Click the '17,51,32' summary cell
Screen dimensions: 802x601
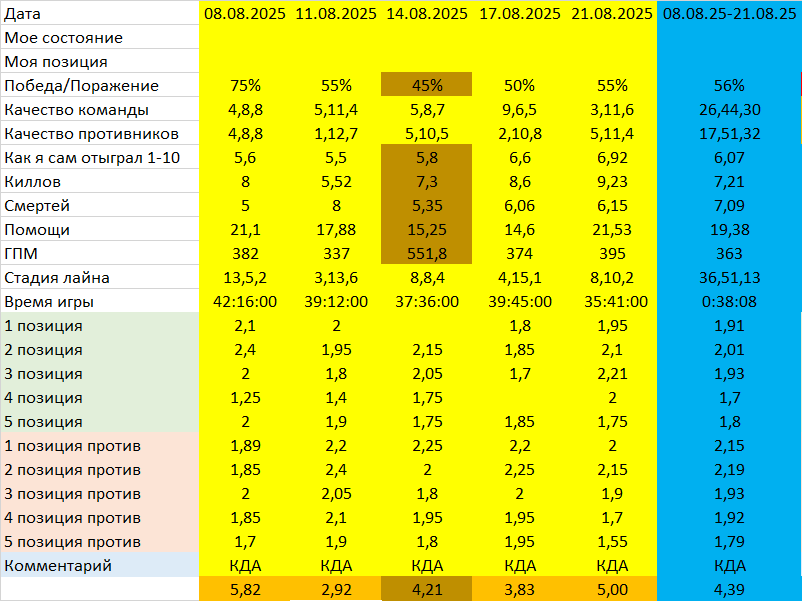point(729,133)
